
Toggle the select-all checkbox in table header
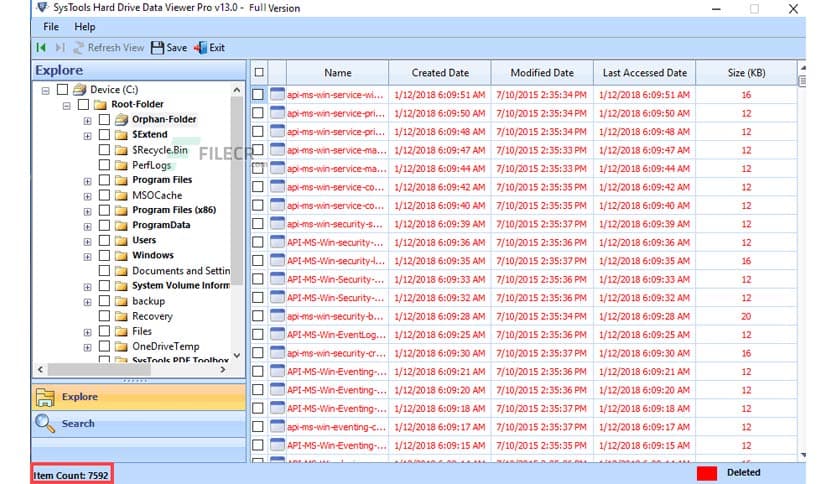tap(259, 72)
